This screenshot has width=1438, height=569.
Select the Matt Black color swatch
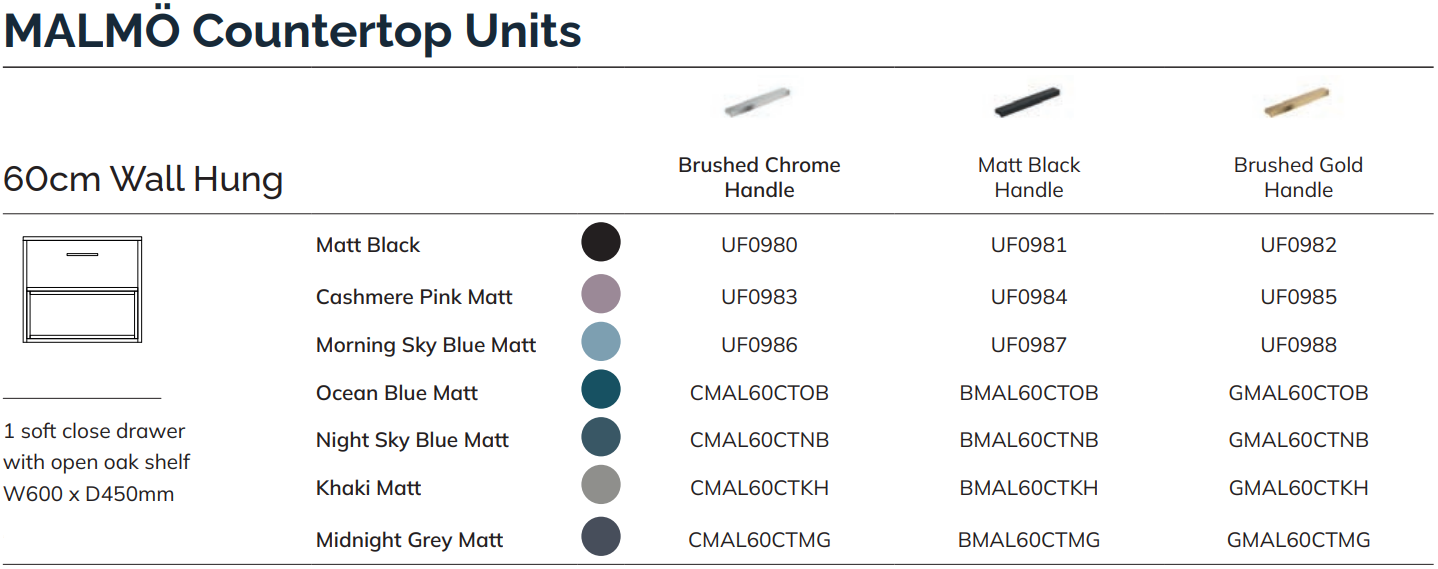[601, 243]
